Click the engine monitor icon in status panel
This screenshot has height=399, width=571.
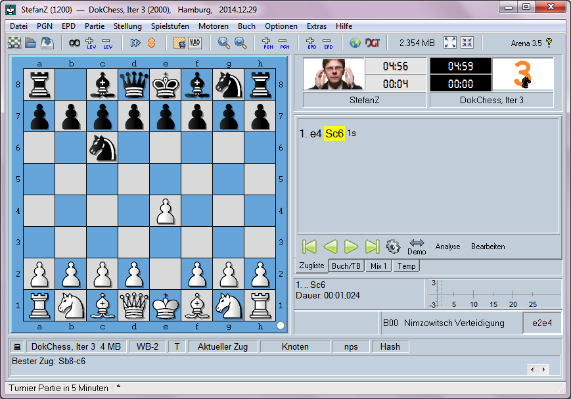click(x=17, y=347)
